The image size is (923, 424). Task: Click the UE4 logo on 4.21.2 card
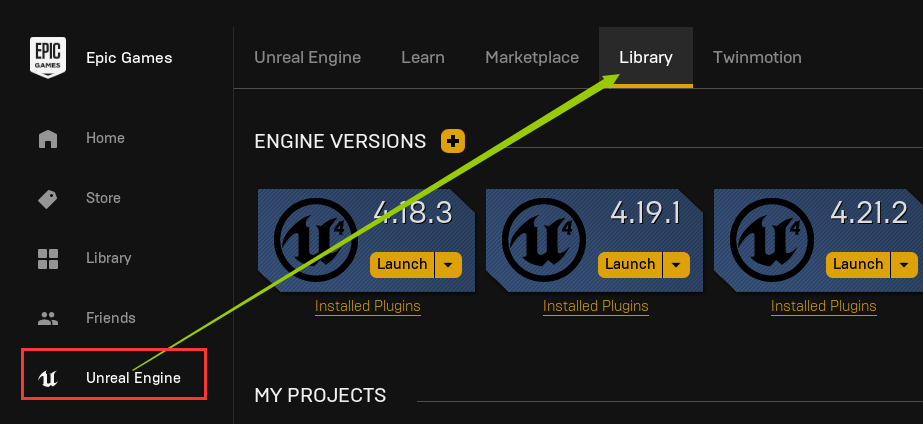[772, 240]
